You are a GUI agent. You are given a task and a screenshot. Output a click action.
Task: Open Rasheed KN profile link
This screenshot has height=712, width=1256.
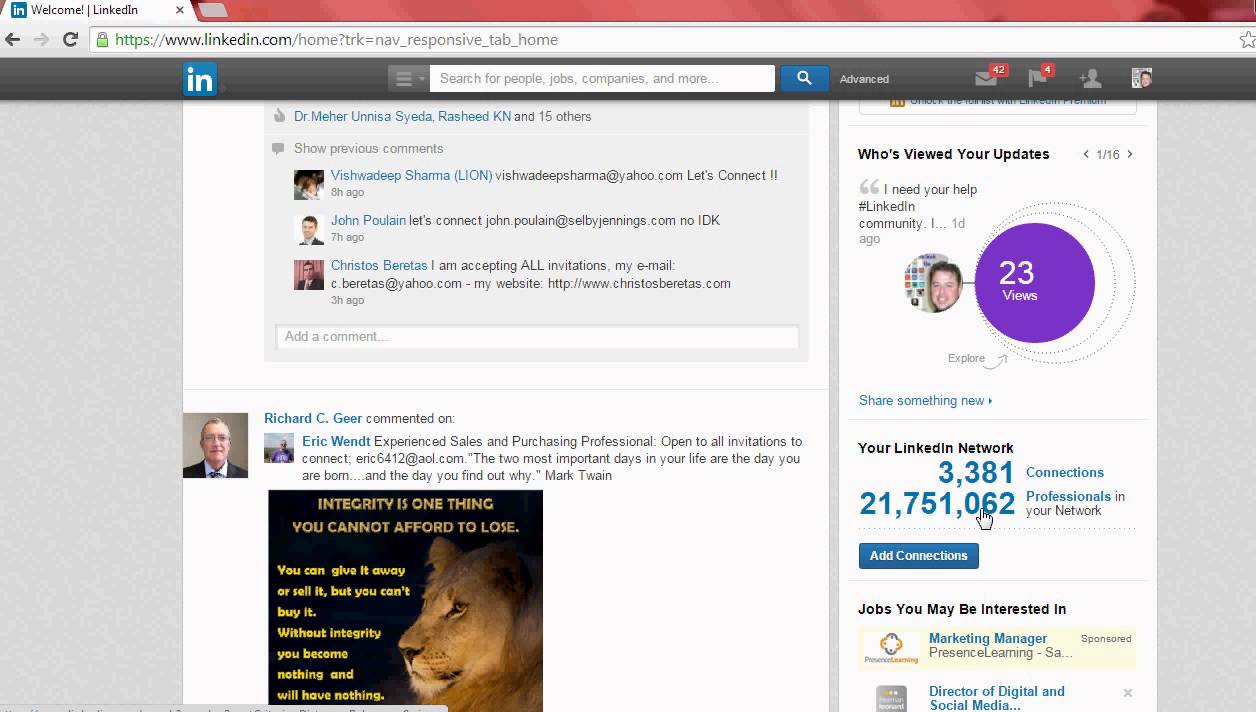[474, 116]
